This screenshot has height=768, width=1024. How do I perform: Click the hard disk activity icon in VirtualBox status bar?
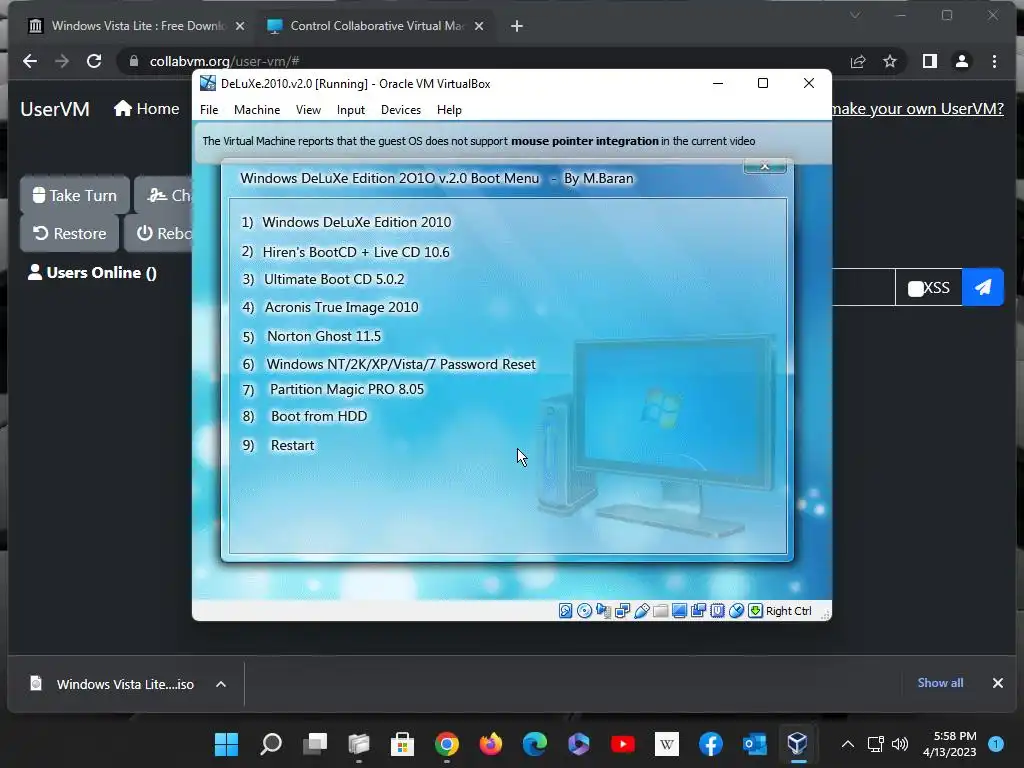coord(566,611)
